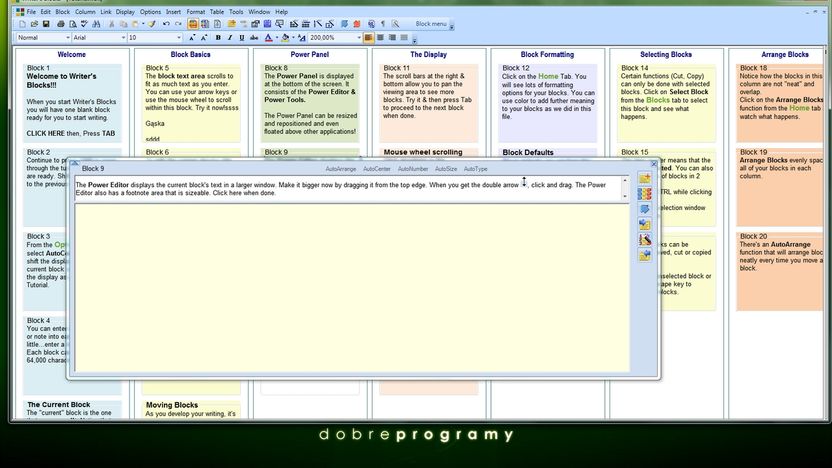Redo the last undone action
Viewport: 832px width, 468px height.
[x=178, y=24]
